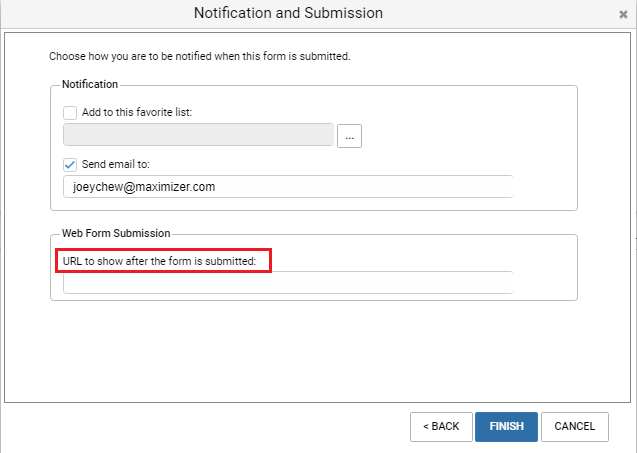The width and height of the screenshot is (637, 453).
Task: Click the three dots beside the favorite list field
Action: click(349, 138)
